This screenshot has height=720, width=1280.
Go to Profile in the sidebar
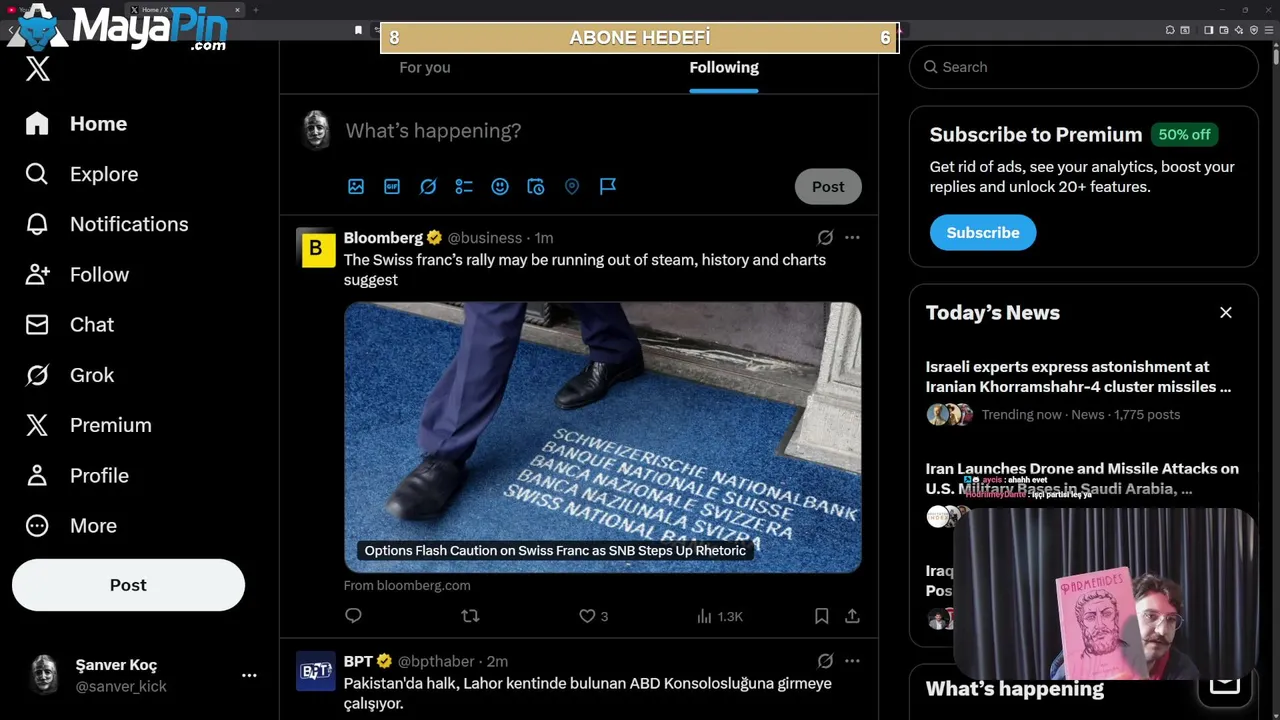77,475
